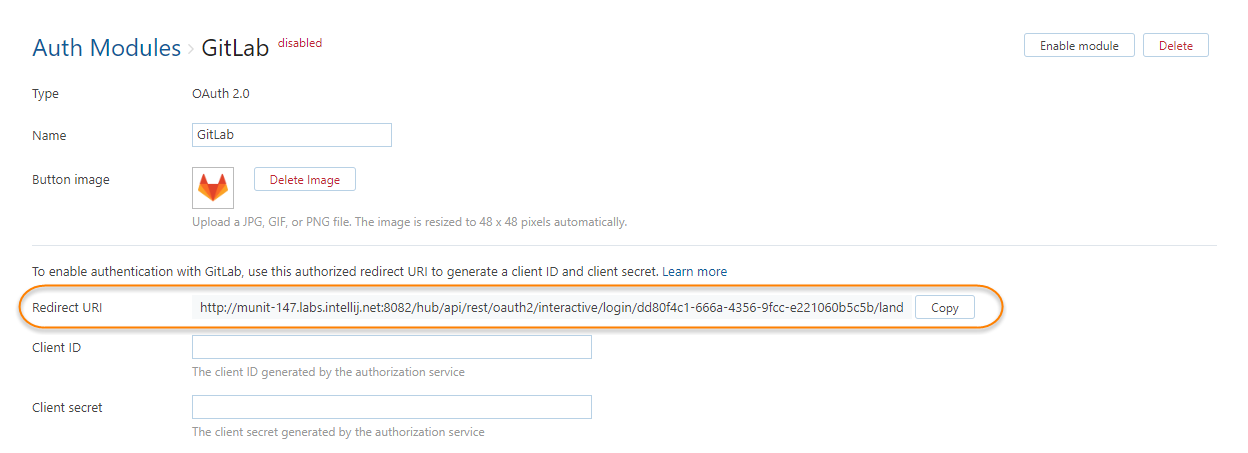Click the Client ID label
Image resolution: width=1248 pixels, height=453 pixels.
pyautogui.click(x=57, y=348)
